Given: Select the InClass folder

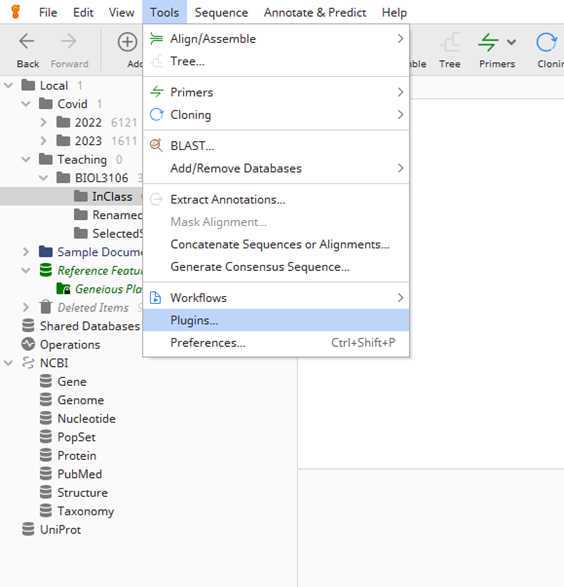Looking at the screenshot, I should pyautogui.click(x=112, y=196).
